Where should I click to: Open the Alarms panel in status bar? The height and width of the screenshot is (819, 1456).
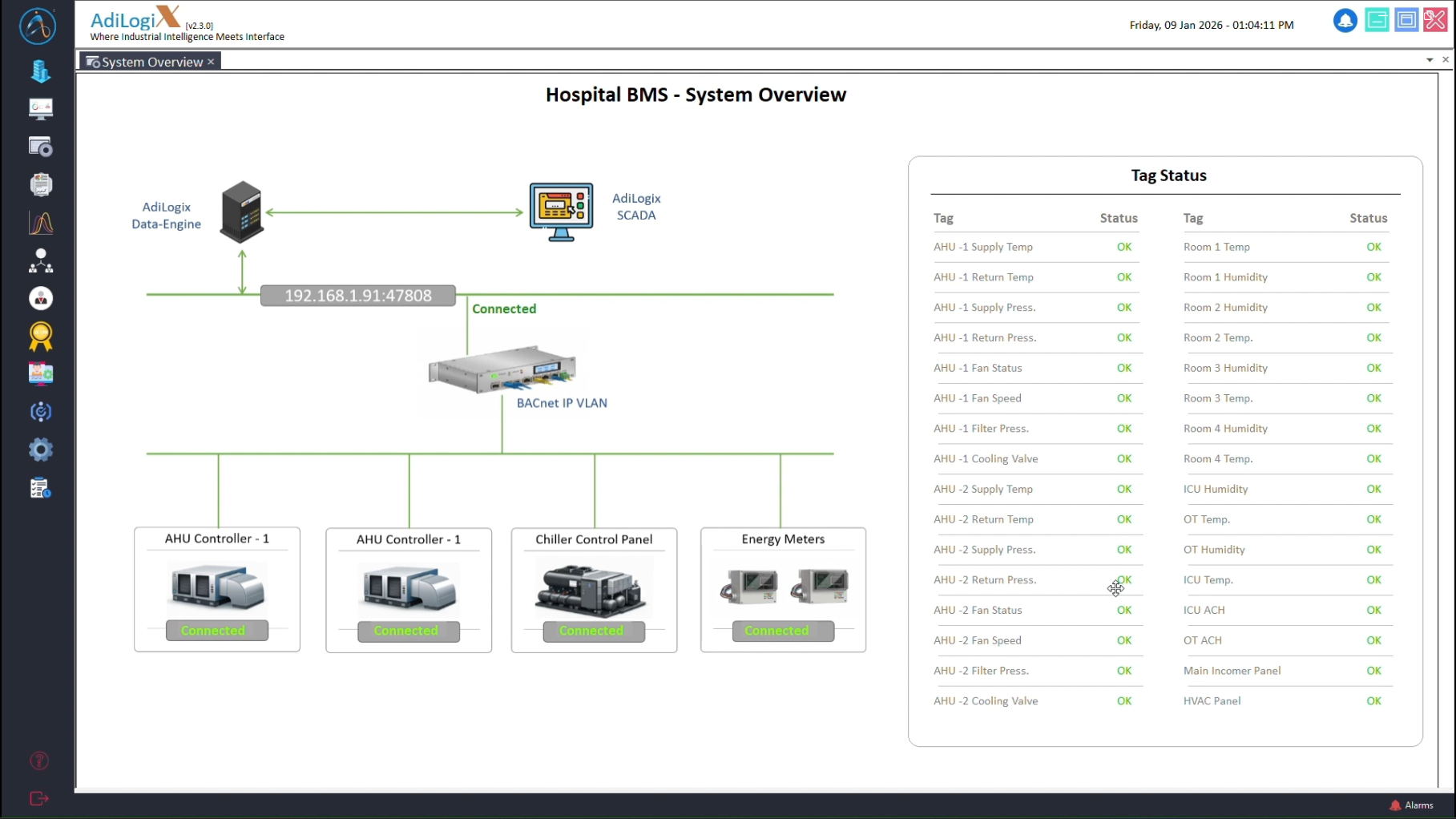coord(1412,805)
